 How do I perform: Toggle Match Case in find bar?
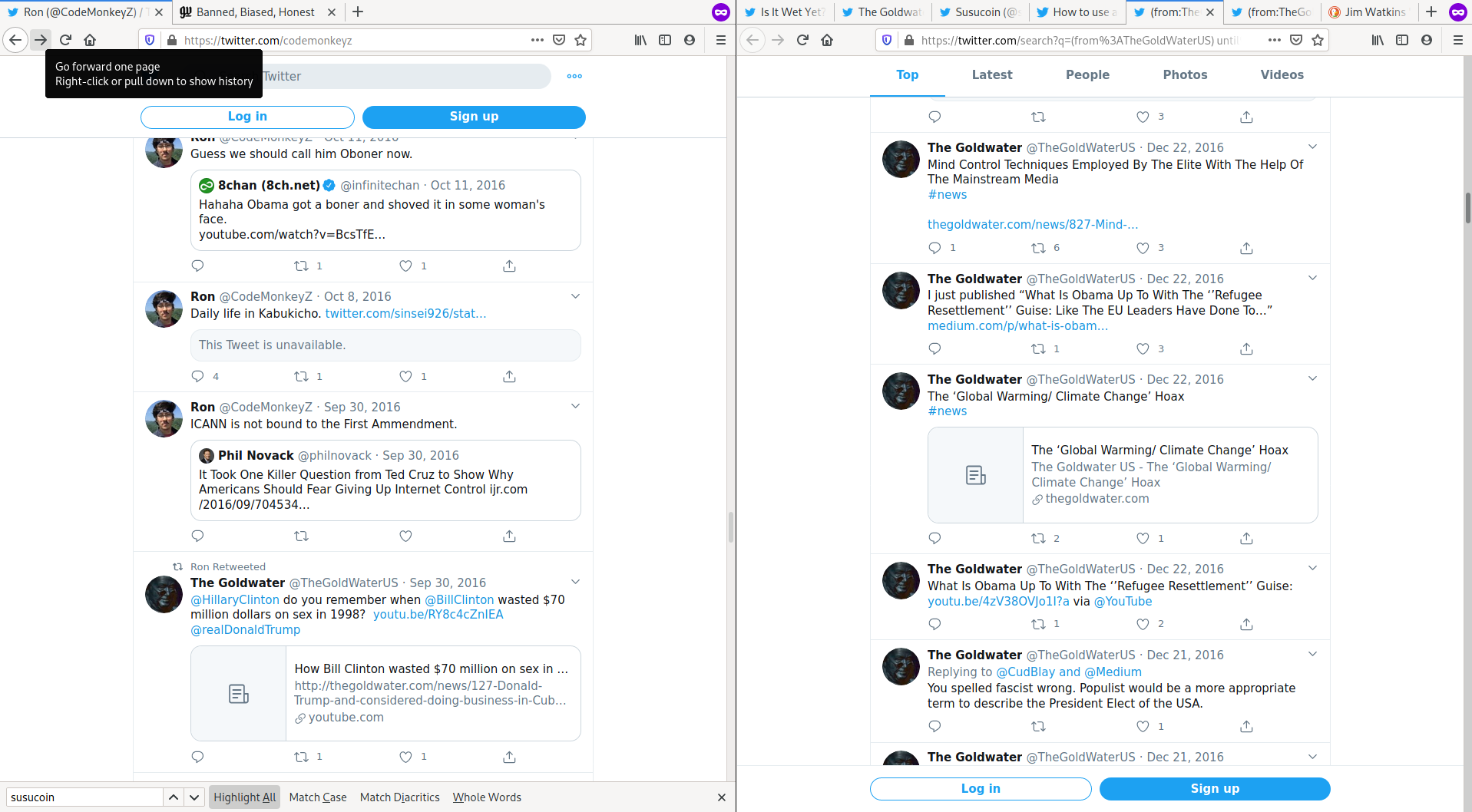pyautogui.click(x=318, y=797)
